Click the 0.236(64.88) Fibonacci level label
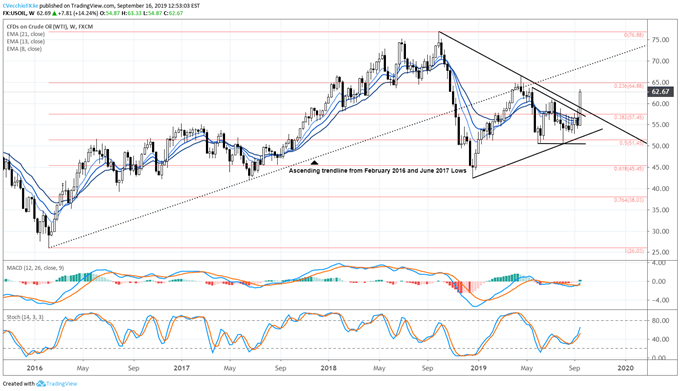The width and height of the screenshot is (680, 391). (629, 86)
